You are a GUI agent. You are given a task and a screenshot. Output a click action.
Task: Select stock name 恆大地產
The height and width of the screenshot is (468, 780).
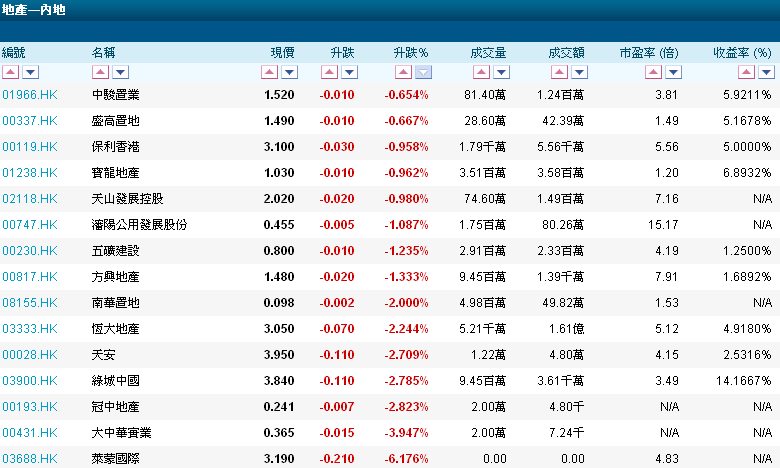pos(115,329)
